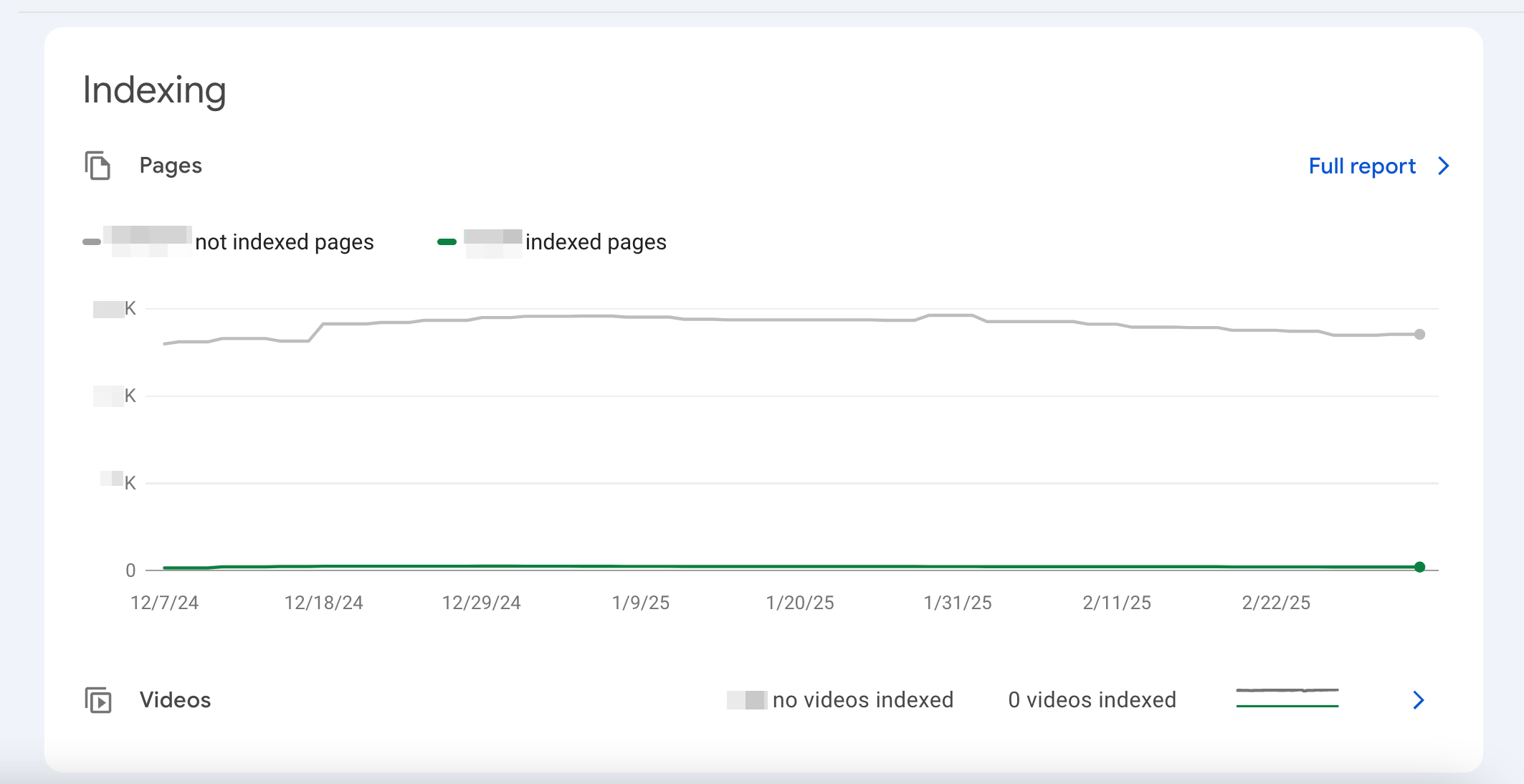Click the green videos sparkline in the Videos row

pyautogui.click(x=1287, y=704)
